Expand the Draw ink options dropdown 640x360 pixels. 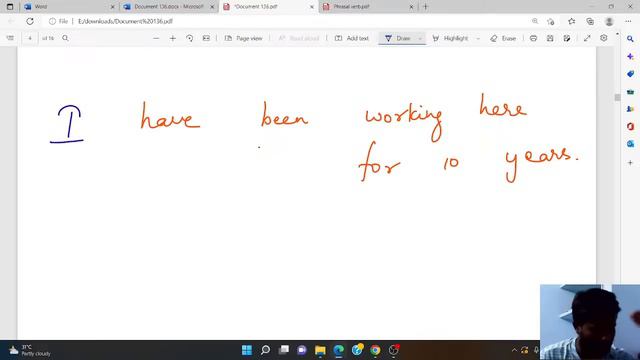click(420, 38)
